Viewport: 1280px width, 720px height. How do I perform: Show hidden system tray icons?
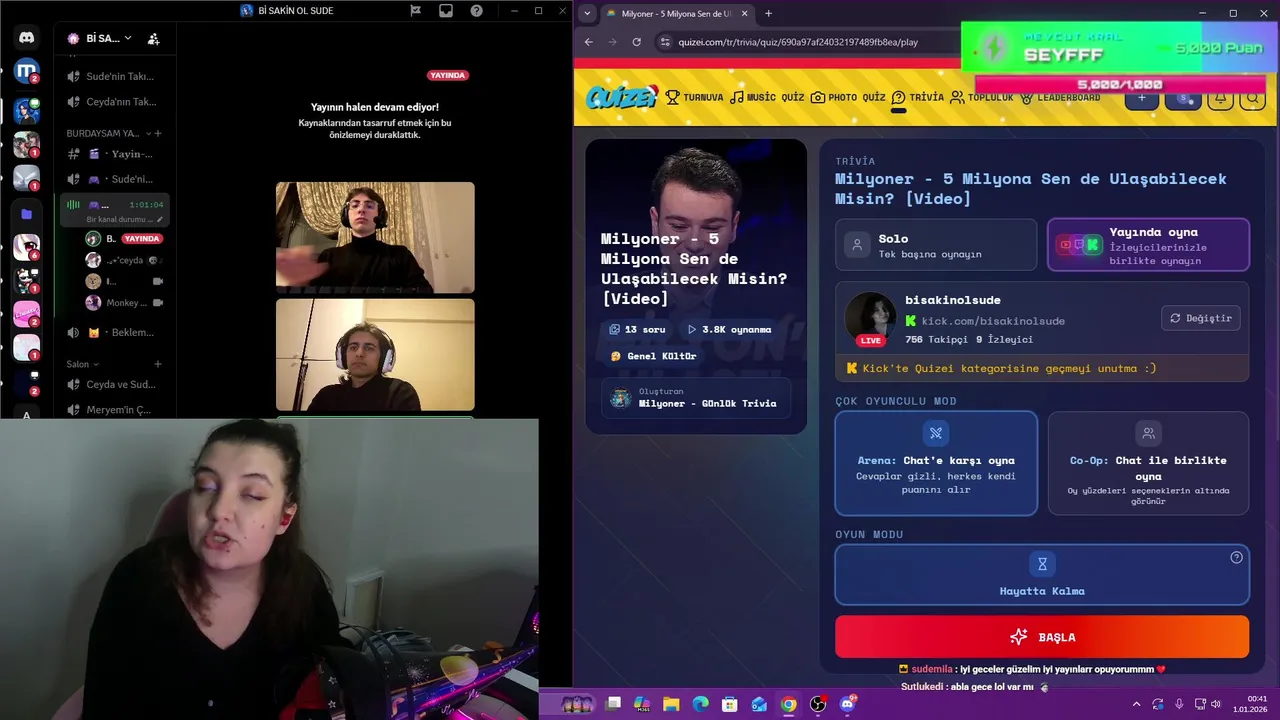coord(1136,704)
